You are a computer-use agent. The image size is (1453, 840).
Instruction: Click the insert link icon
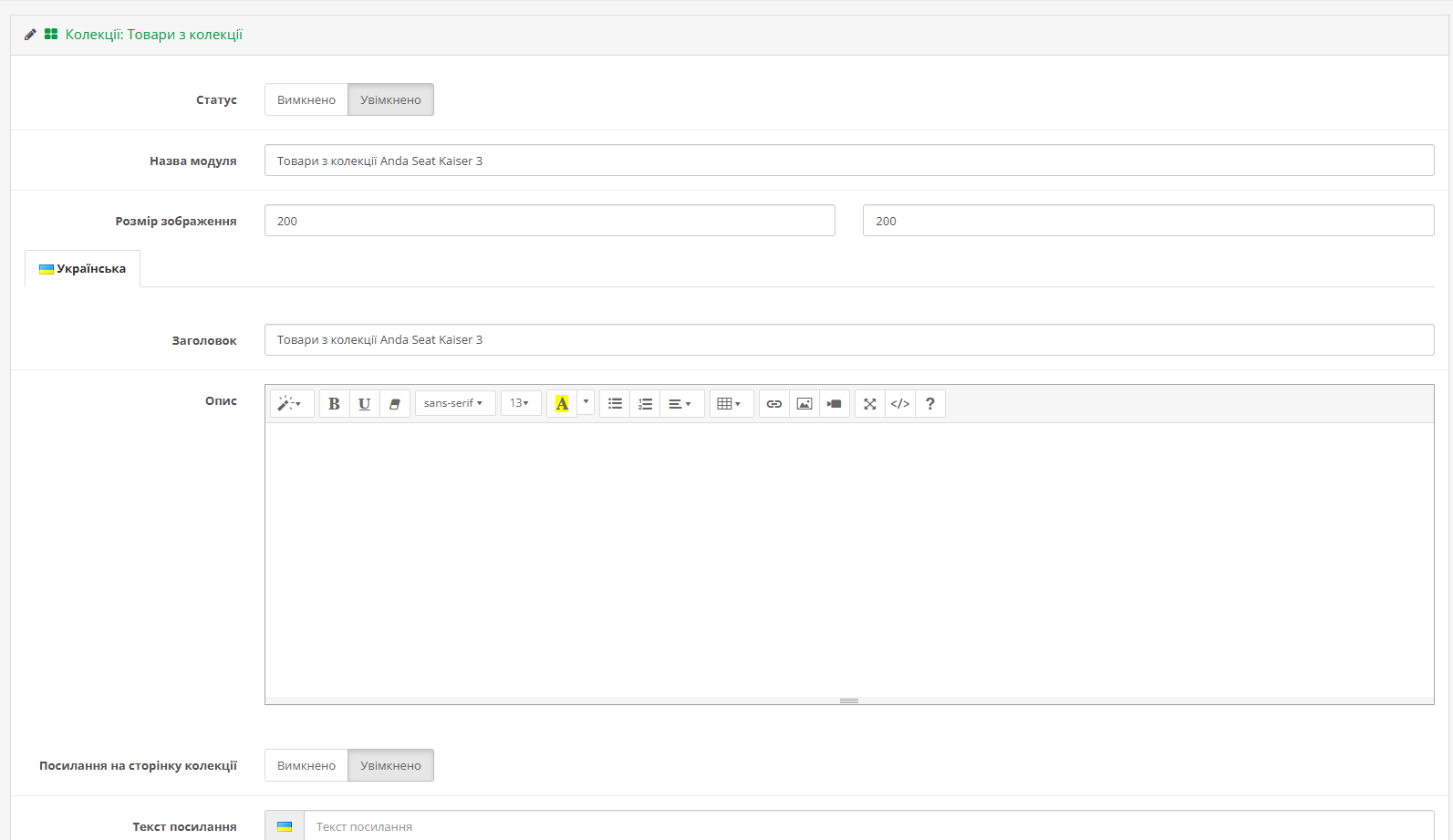(774, 404)
